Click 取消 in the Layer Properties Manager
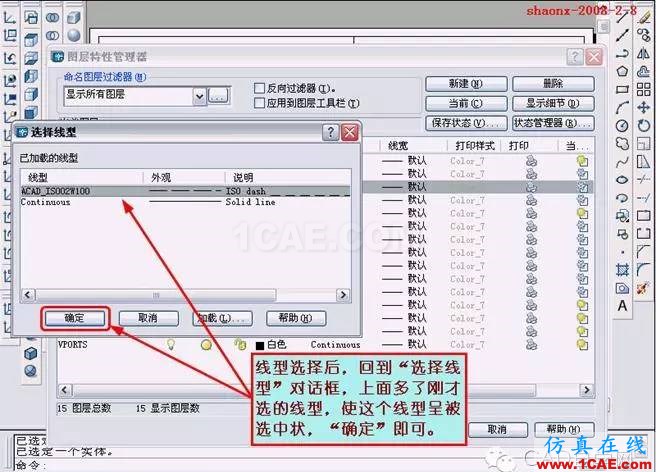 coord(497,429)
